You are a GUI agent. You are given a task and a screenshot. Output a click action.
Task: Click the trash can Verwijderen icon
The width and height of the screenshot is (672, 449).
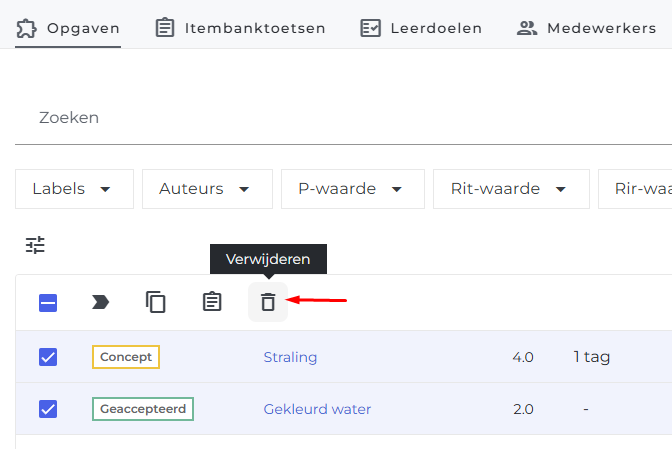pyautogui.click(x=268, y=302)
